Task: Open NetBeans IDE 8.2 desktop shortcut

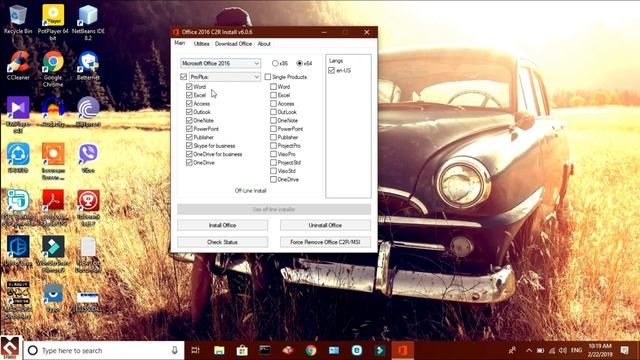Action: pyautogui.click(x=88, y=21)
